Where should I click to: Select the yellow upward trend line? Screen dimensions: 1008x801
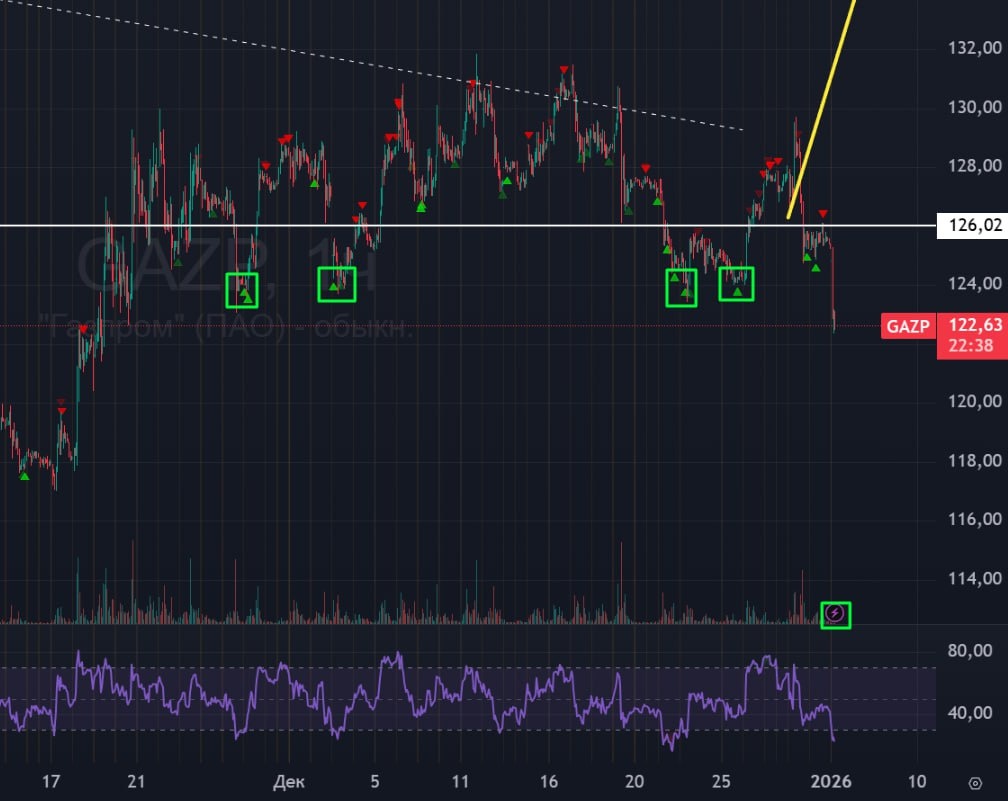coord(822,108)
